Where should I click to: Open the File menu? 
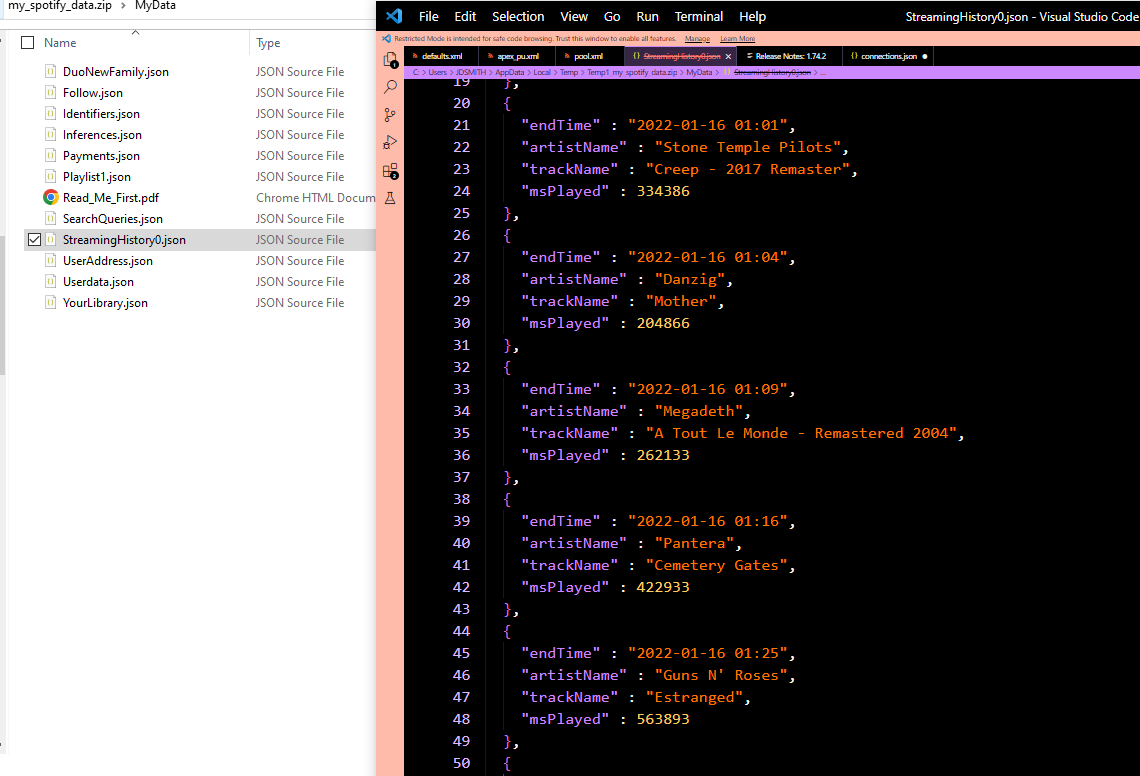click(x=429, y=16)
